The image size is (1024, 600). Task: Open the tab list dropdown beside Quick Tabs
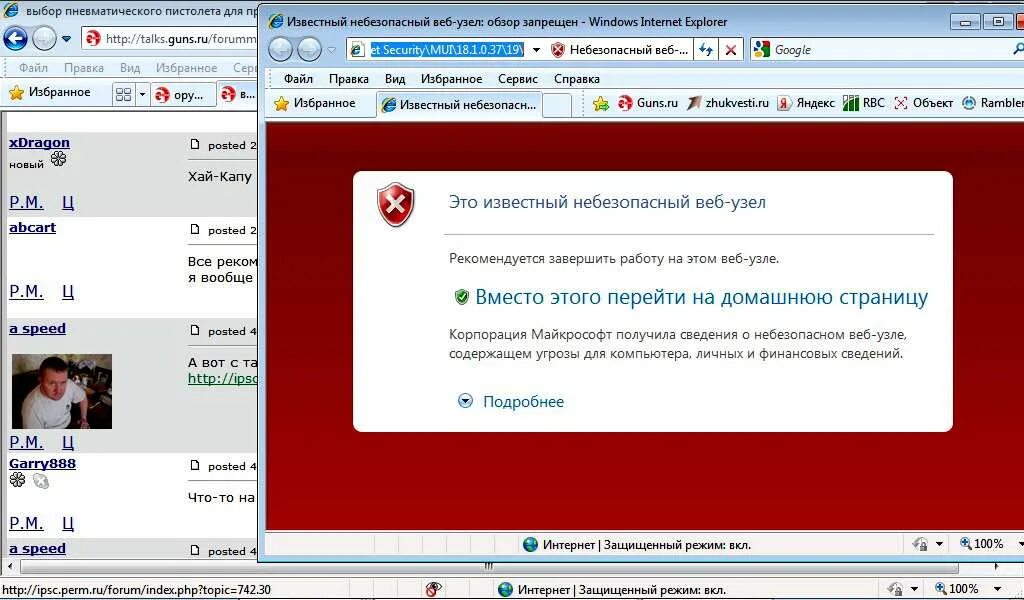[x=142, y=95]
